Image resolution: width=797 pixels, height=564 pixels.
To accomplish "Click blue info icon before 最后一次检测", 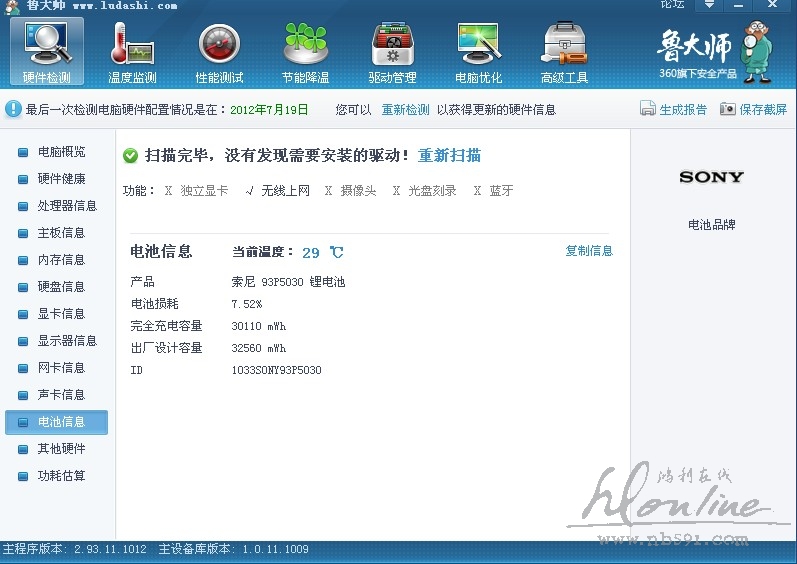I will 13,109.
